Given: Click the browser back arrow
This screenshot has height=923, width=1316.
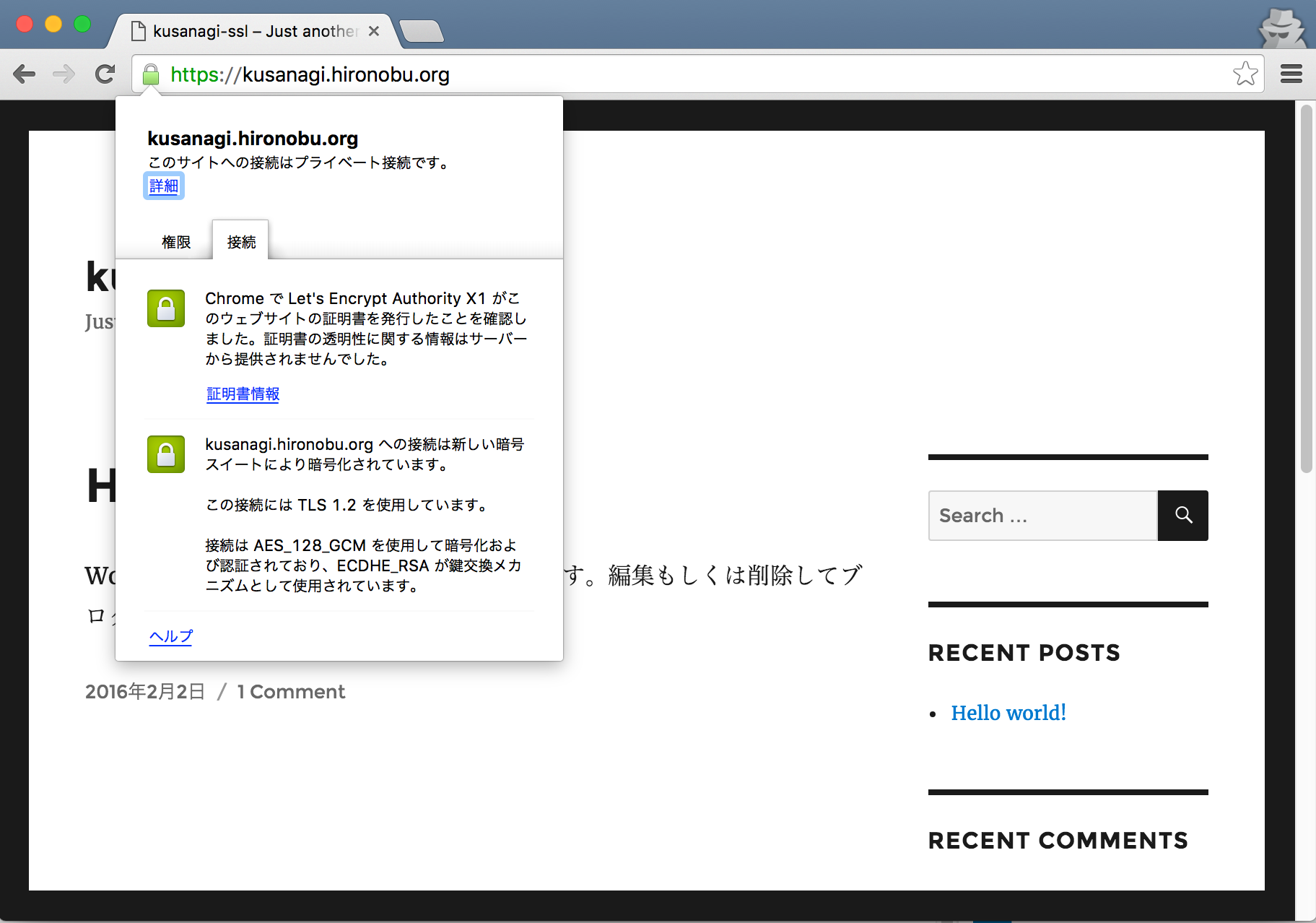Looking at the screenshot, I should [25, 74].
